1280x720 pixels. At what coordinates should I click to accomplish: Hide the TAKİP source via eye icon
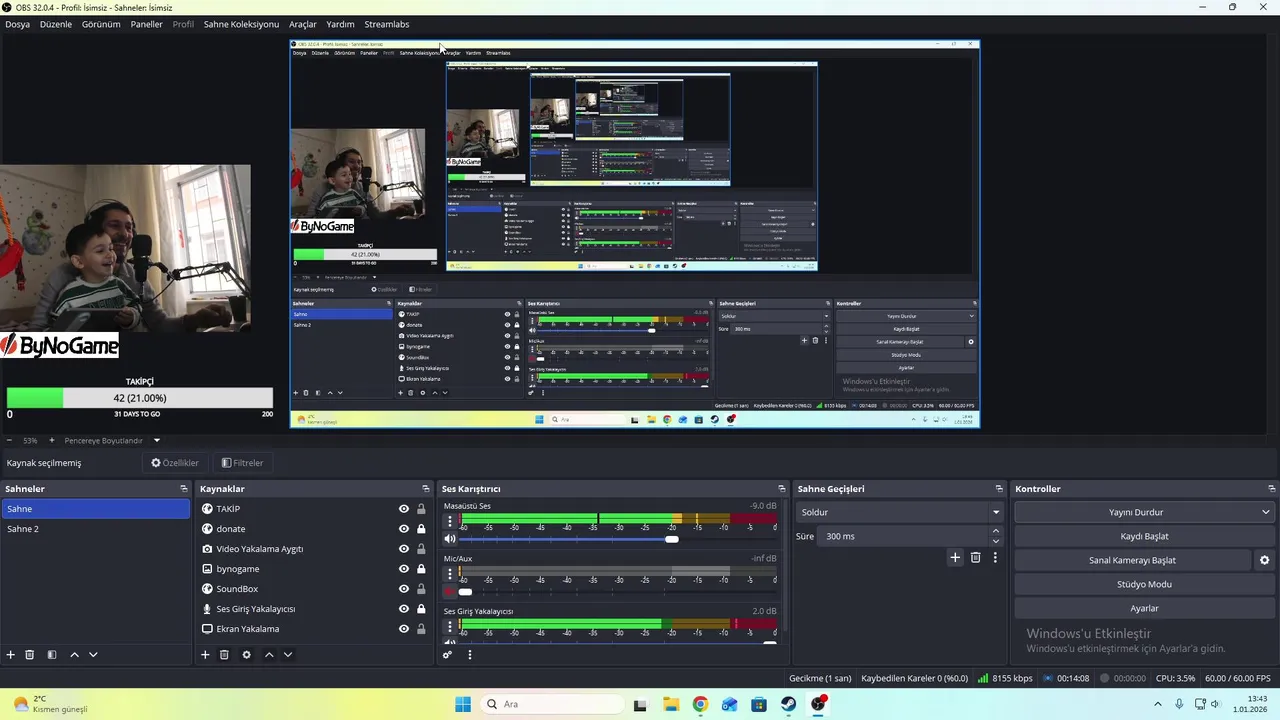(404, 509)
